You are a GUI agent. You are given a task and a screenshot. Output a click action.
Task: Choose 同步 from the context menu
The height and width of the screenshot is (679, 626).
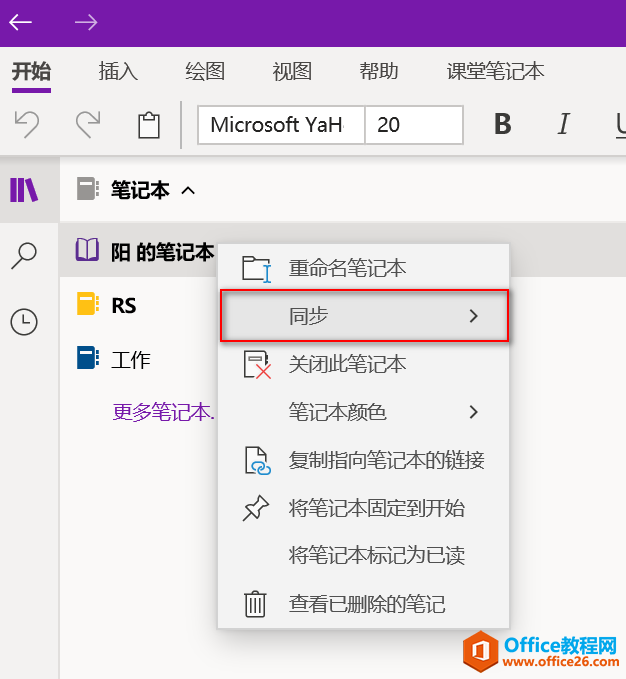coord(364,316)
